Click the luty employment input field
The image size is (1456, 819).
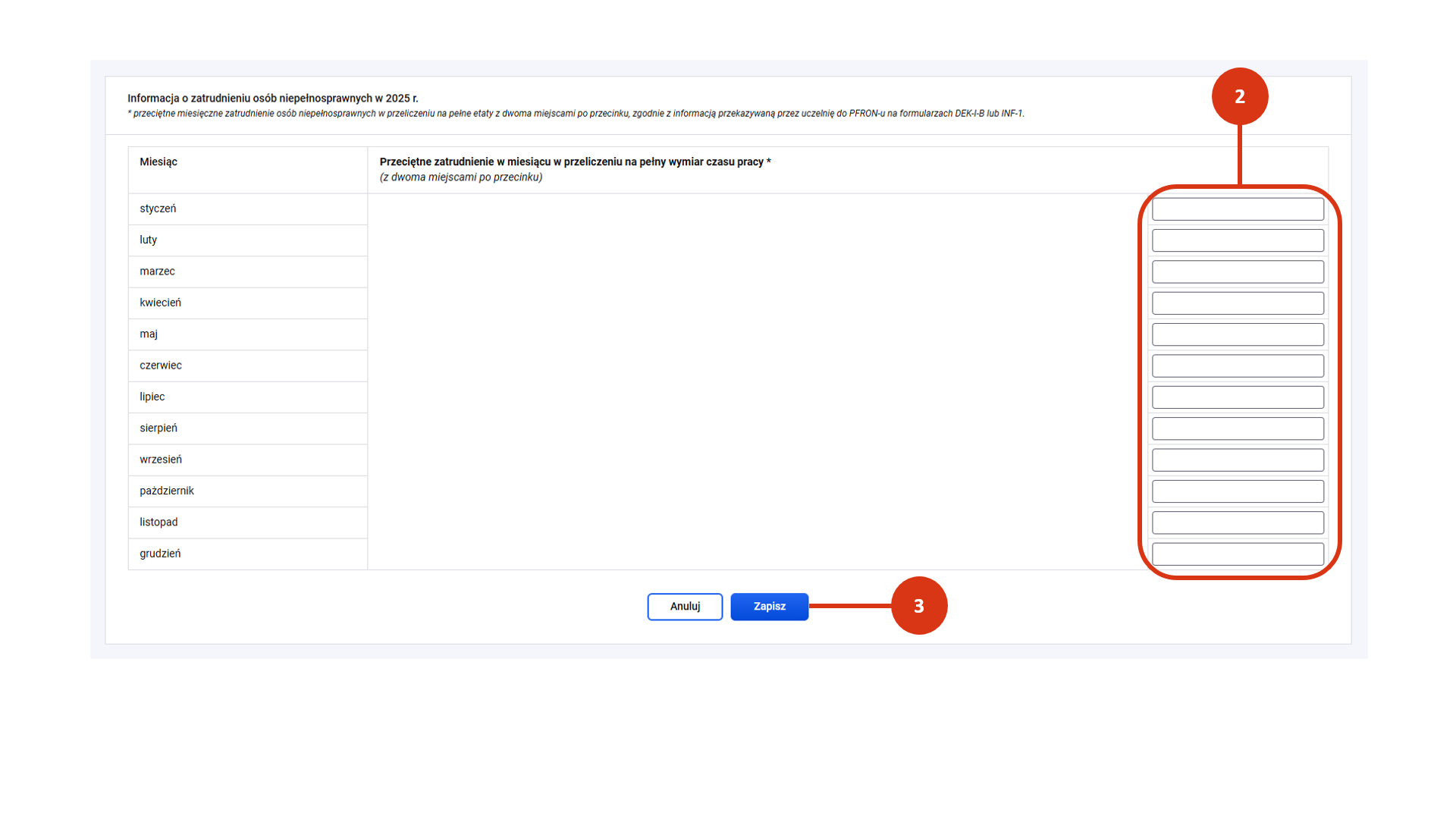(1238, 240)
